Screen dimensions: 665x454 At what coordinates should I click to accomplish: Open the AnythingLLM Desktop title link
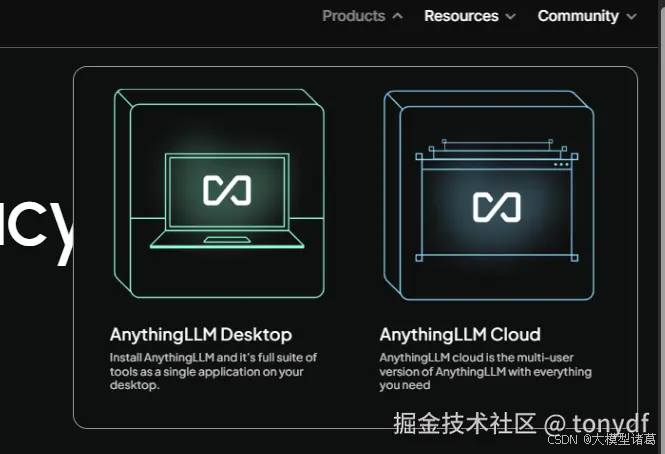(x=201, y=334)
